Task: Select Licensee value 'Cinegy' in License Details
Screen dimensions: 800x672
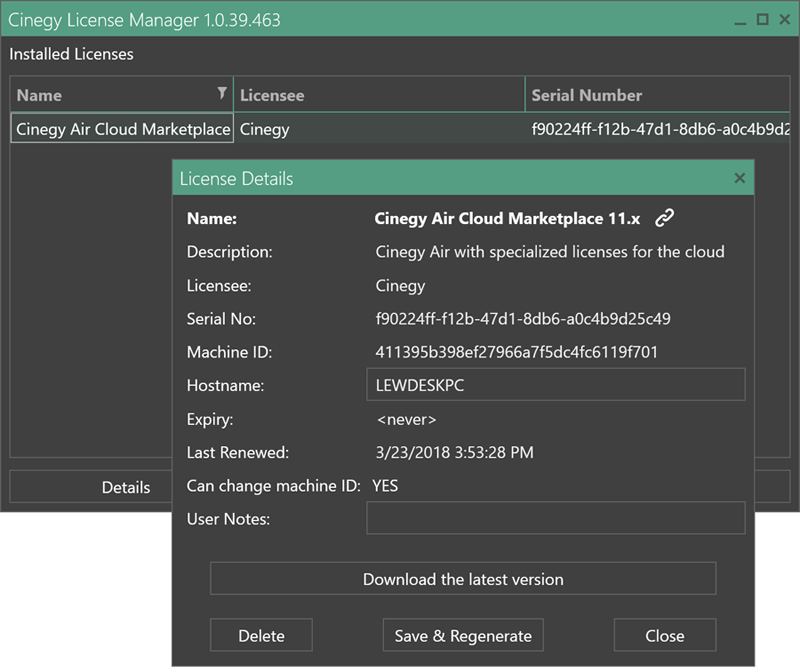Action: click(x=401, y=286)
